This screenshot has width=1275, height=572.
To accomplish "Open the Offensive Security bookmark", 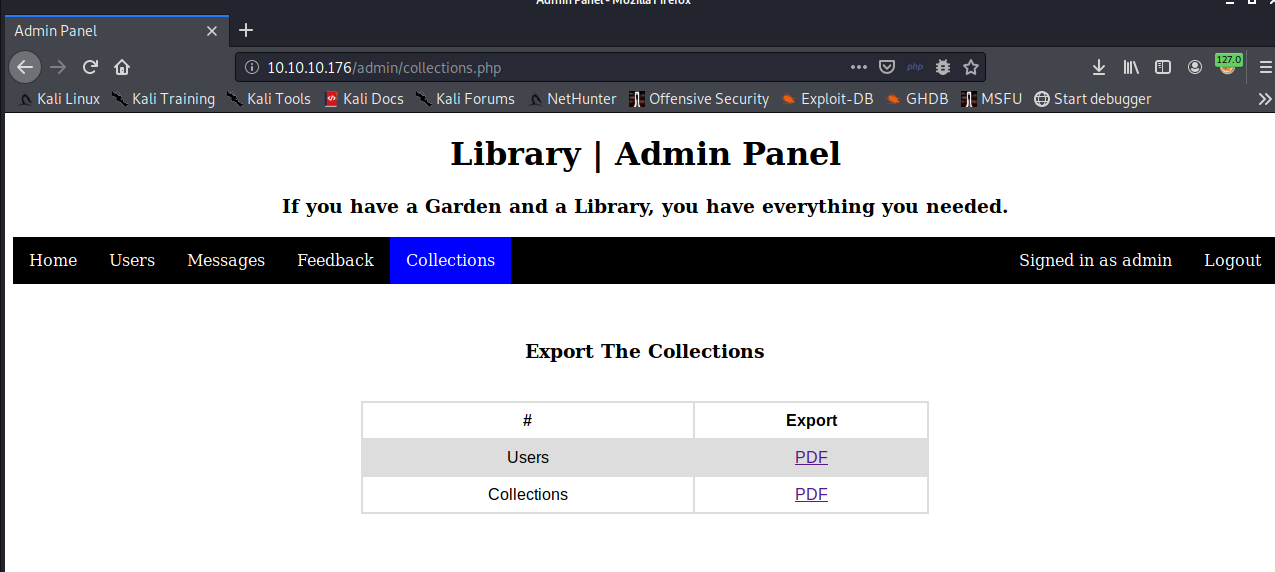I will pyautogui.click(x=699, y=99).
